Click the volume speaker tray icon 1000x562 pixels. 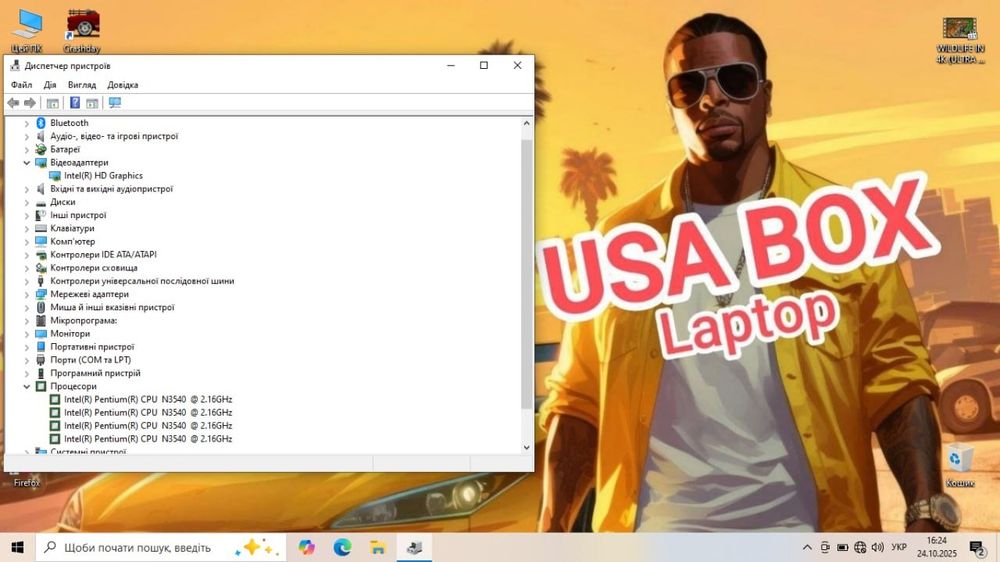[878, 547]
